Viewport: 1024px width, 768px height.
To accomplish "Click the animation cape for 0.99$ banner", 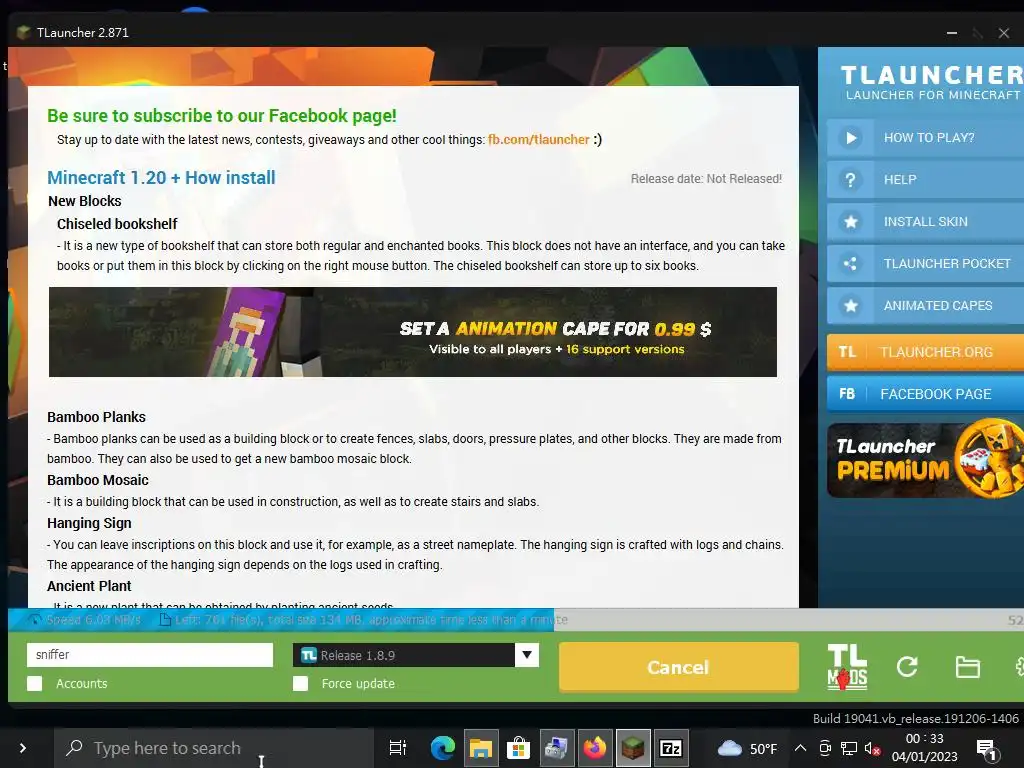I will [413, 332].
